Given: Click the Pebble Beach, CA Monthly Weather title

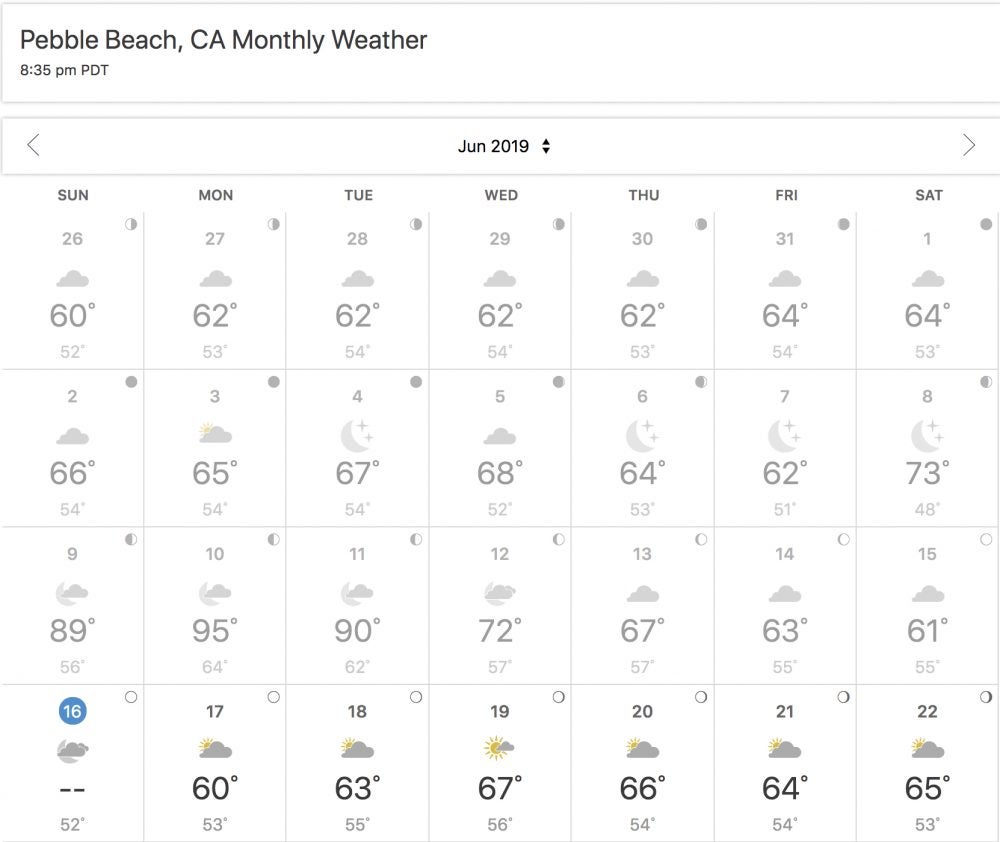Looking at the screenshot, I should [223, 40].
